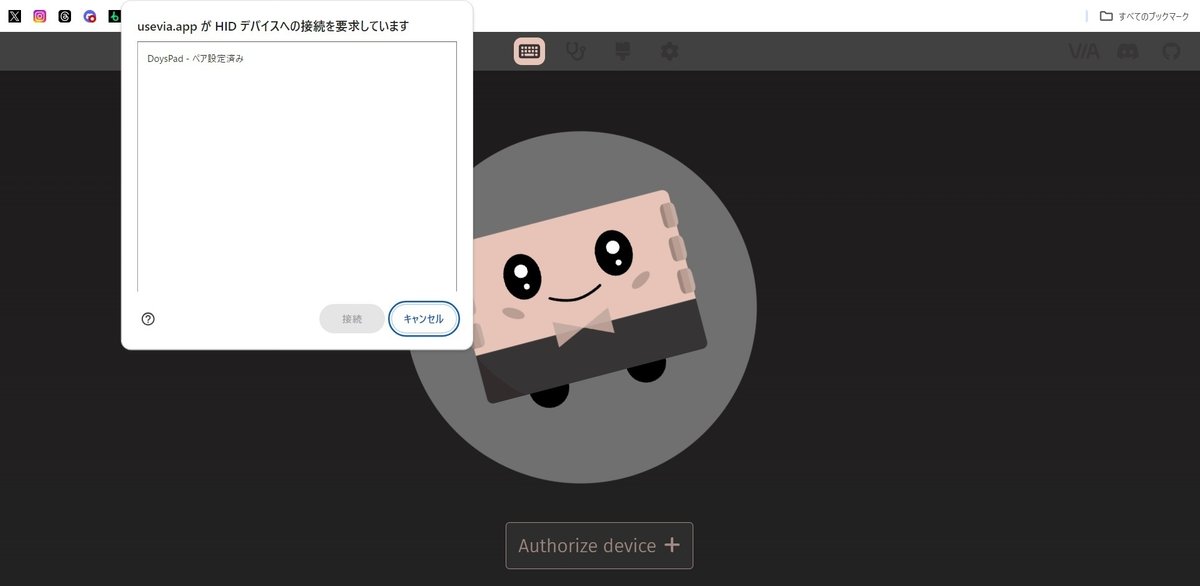Open the Threads bookmark
1200x586 pixels.
(x=65, y=16)
